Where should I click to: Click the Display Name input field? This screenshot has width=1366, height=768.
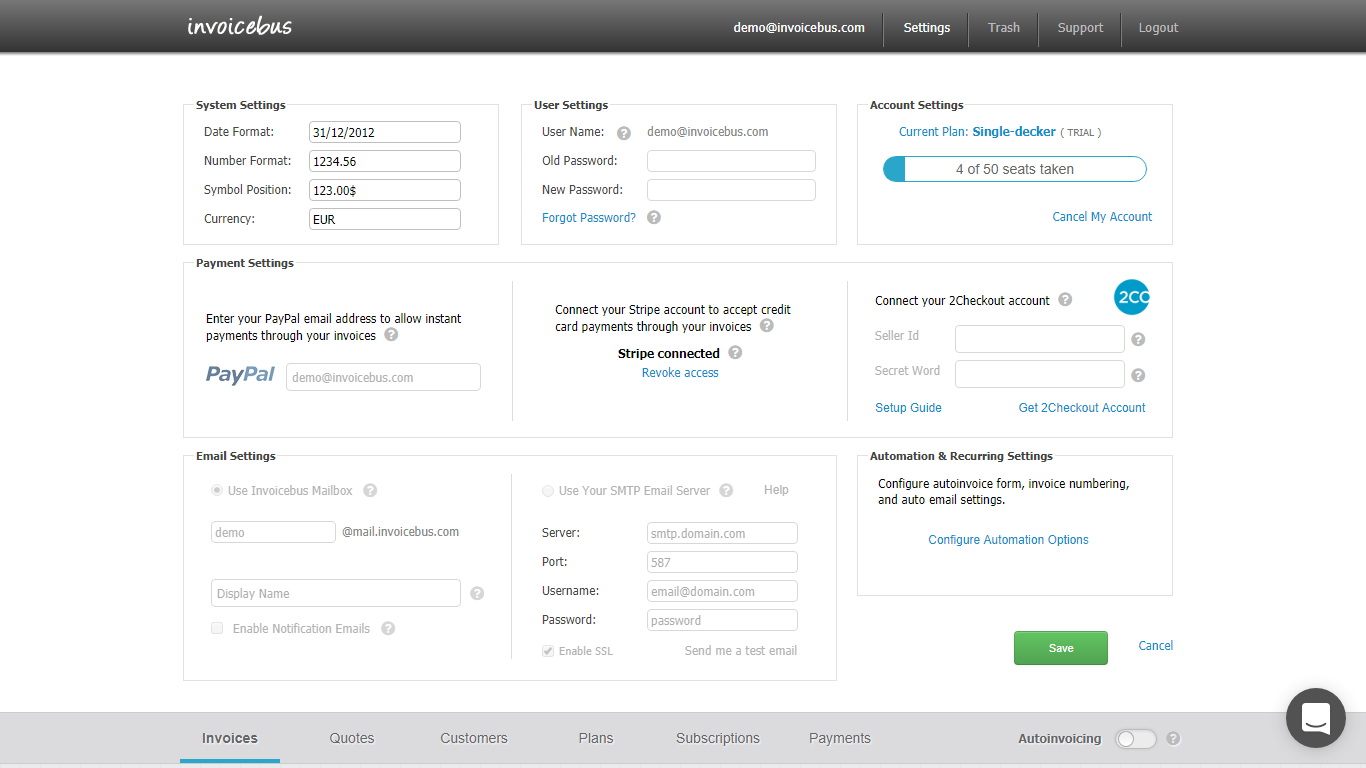tap(335, 592)
